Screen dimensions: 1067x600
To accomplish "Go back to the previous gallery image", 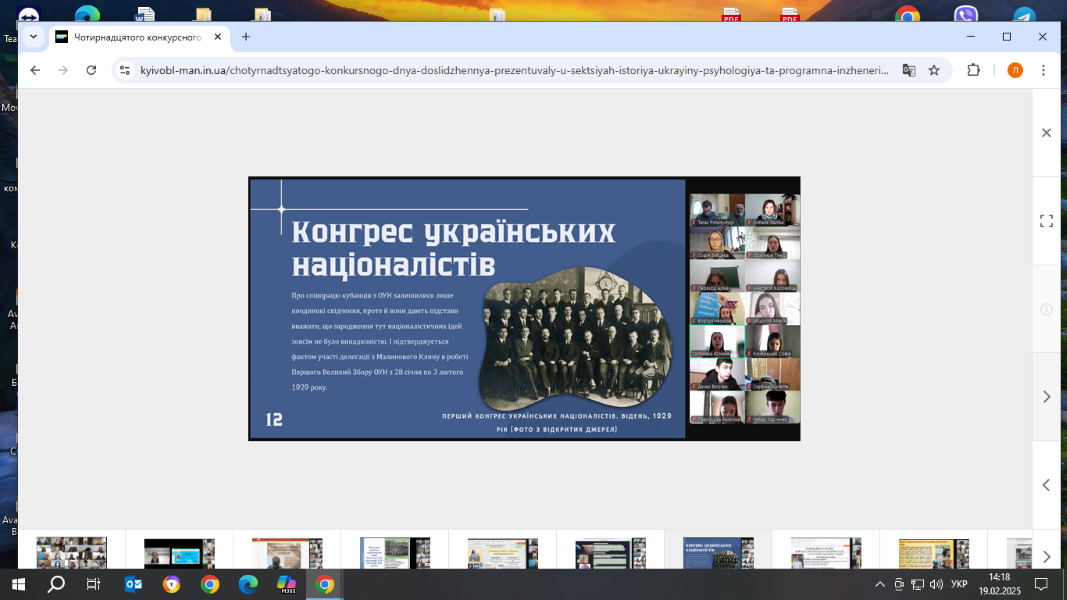I will tap(1046, 485).
